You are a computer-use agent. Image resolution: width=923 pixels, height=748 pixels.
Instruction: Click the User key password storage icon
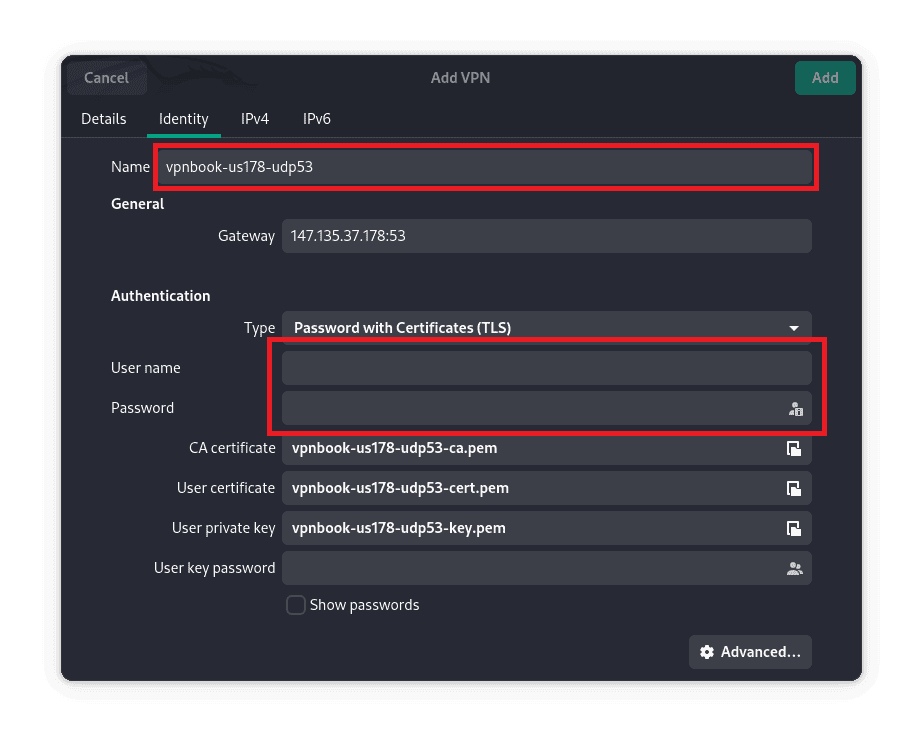795,569
